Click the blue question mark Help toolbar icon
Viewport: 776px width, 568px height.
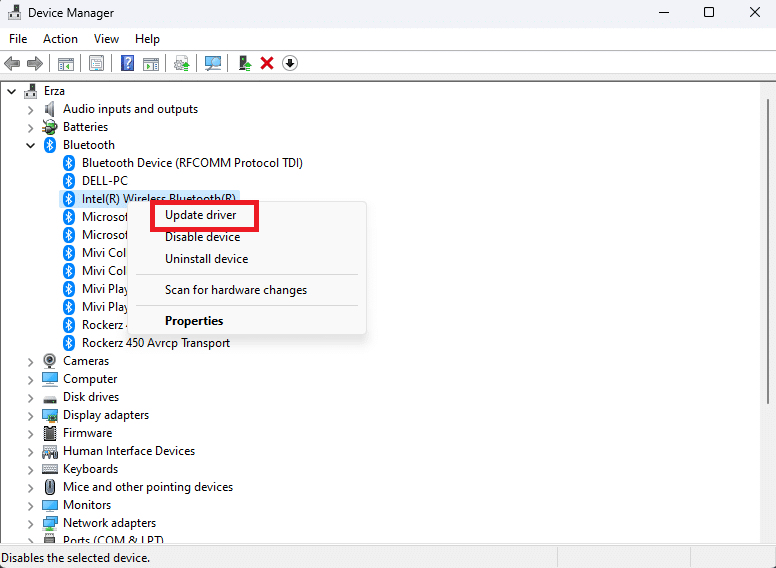[127, 63]
